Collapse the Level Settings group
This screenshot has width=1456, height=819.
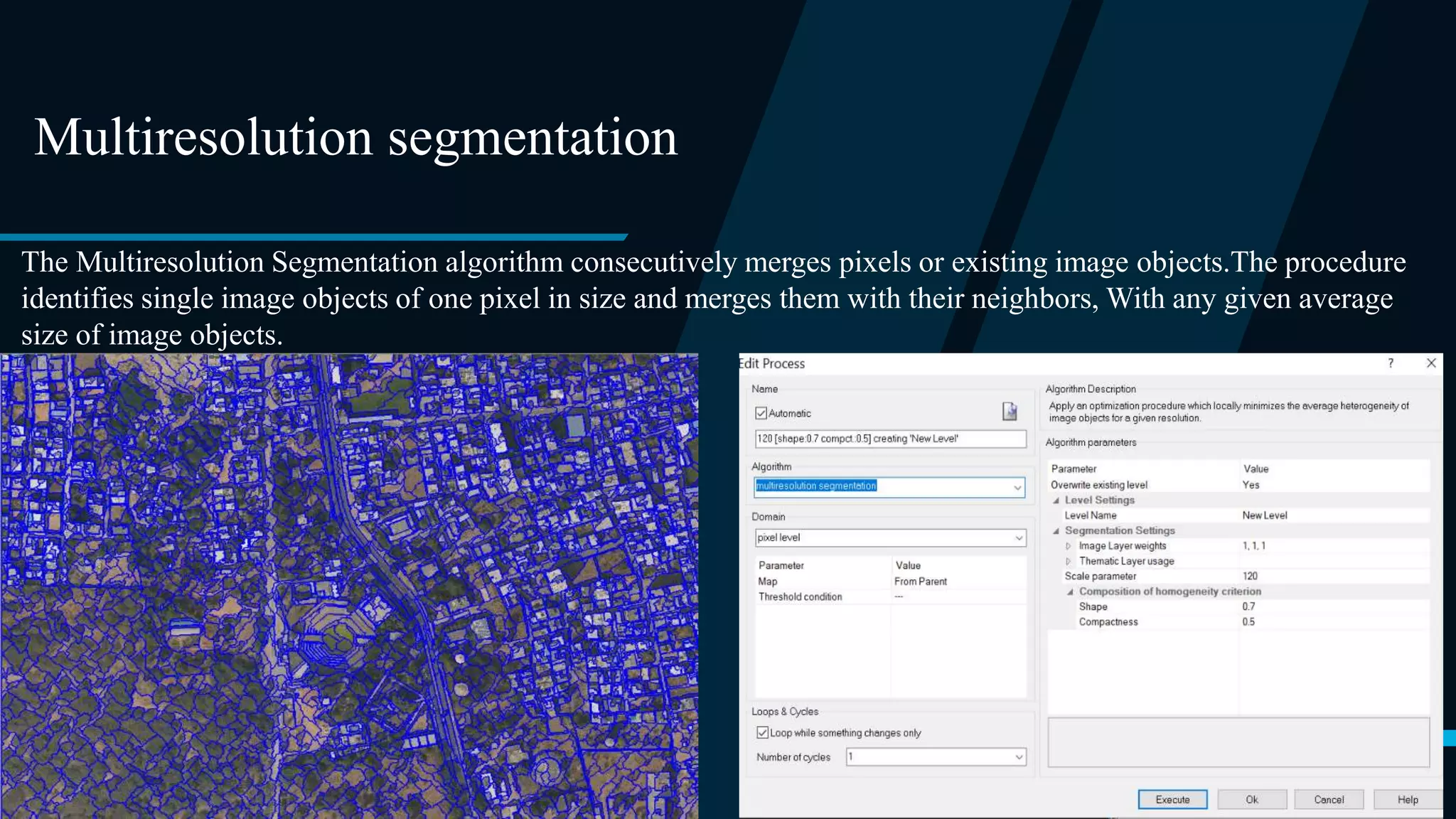1056,500
